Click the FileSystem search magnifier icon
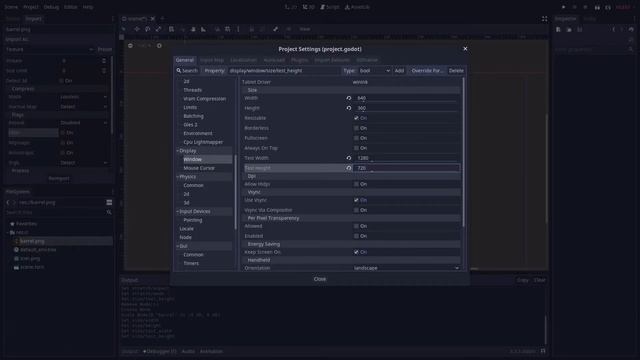This screenshot has height=360, width=640. (x=109, y=212)
